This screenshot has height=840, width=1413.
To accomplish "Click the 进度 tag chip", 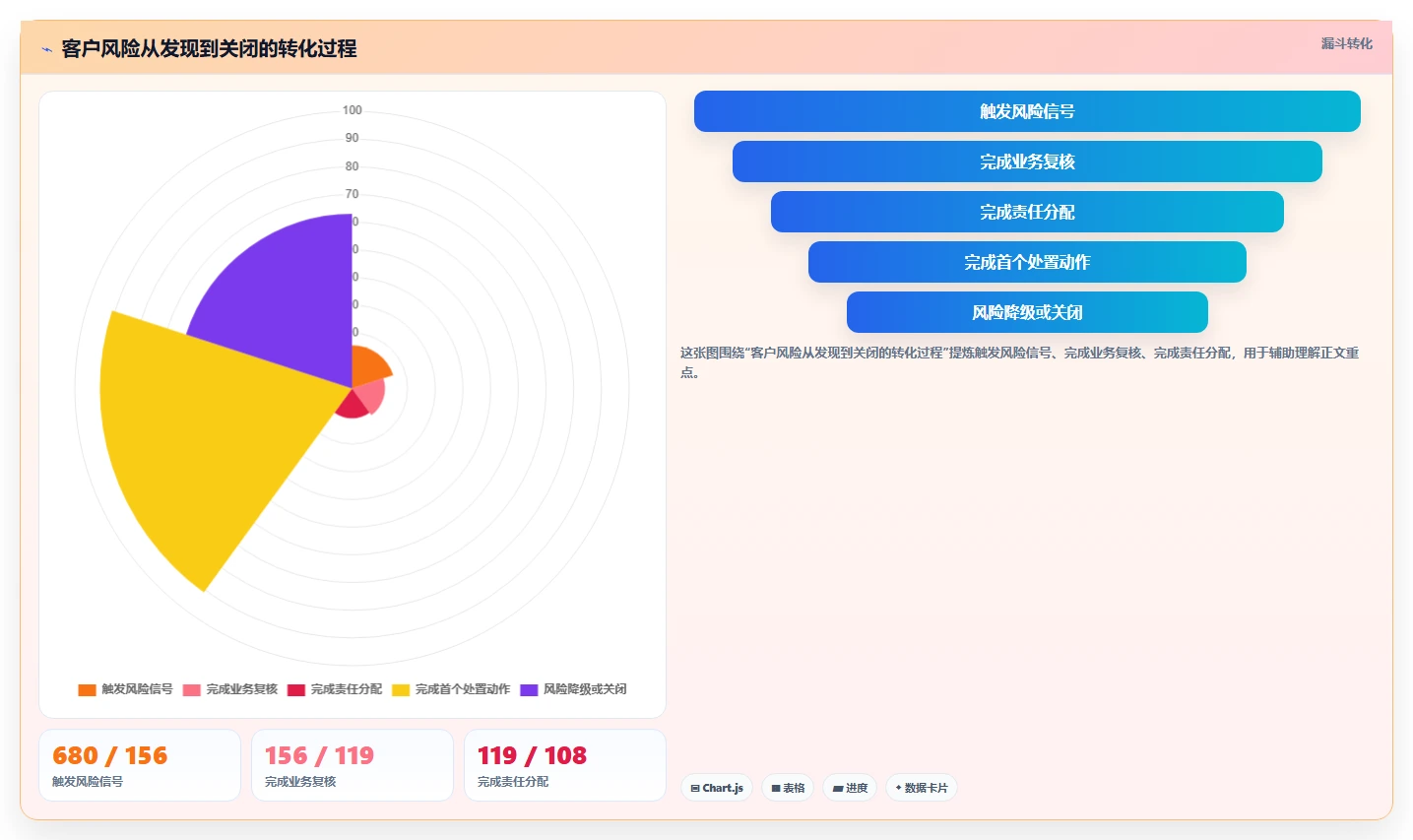I will [x=850, y=788].
